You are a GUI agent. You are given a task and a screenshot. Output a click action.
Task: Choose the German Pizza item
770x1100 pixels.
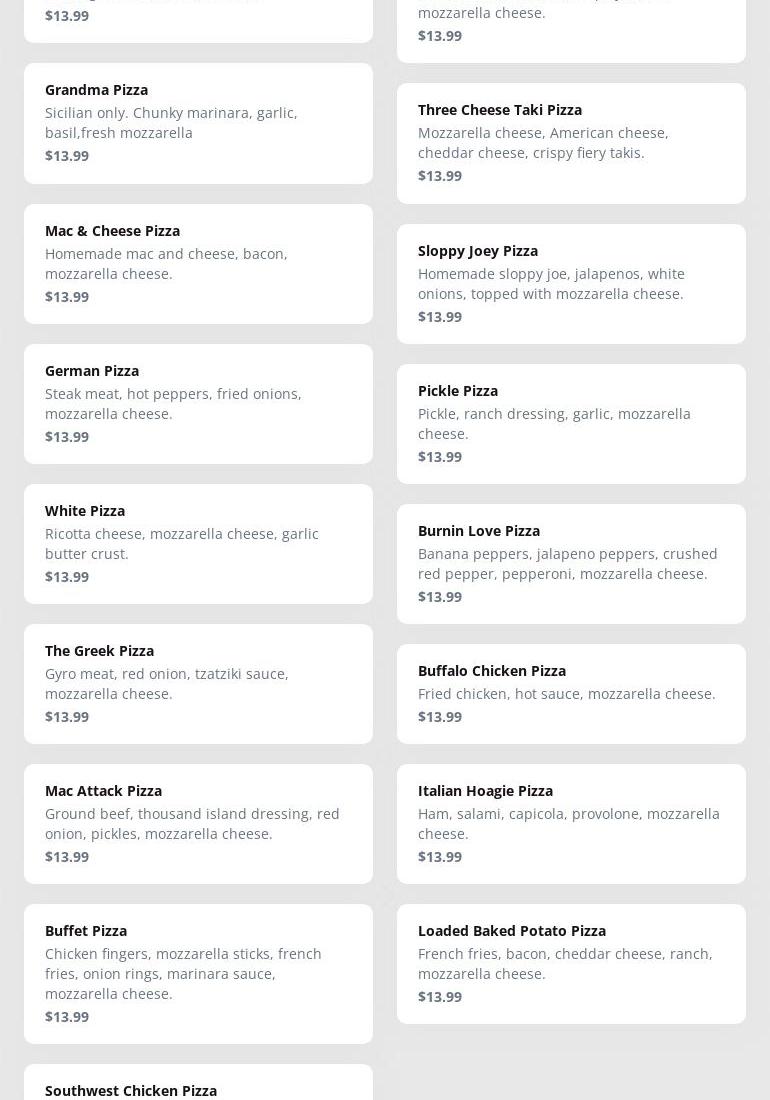pyautogui.click(x=198, y=404)
